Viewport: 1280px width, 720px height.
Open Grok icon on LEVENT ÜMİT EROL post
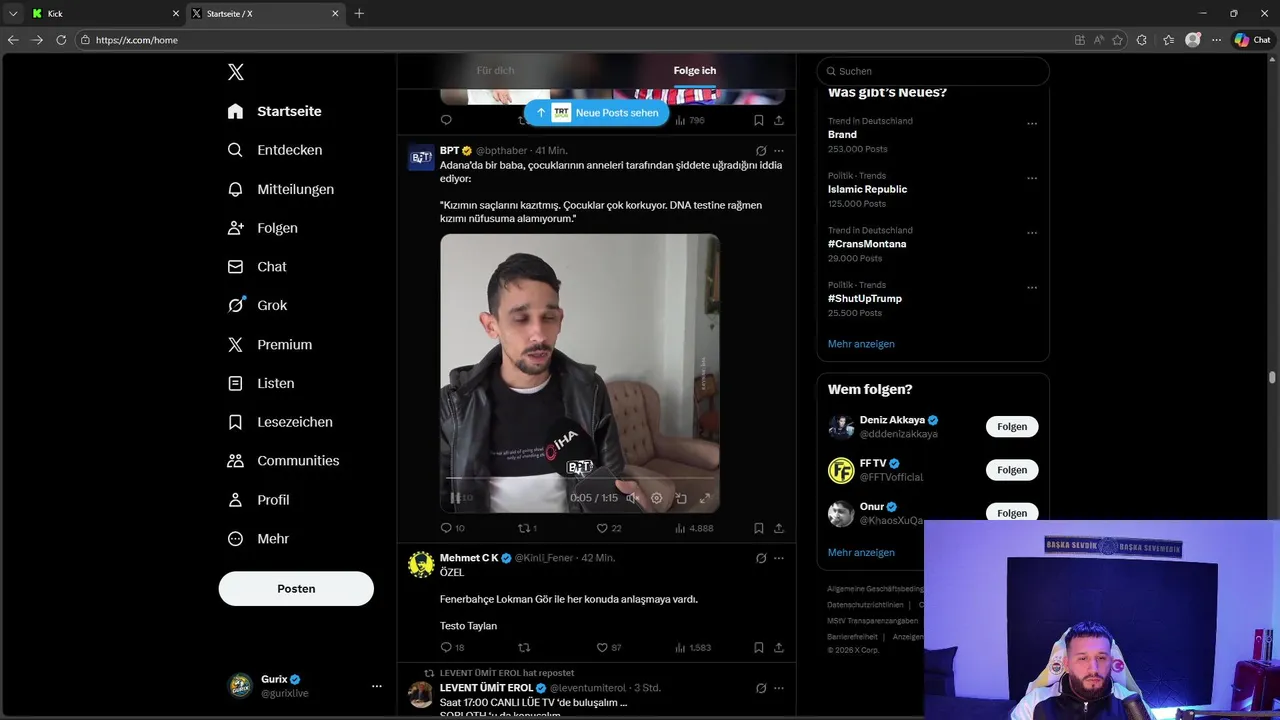click(761, 688)
